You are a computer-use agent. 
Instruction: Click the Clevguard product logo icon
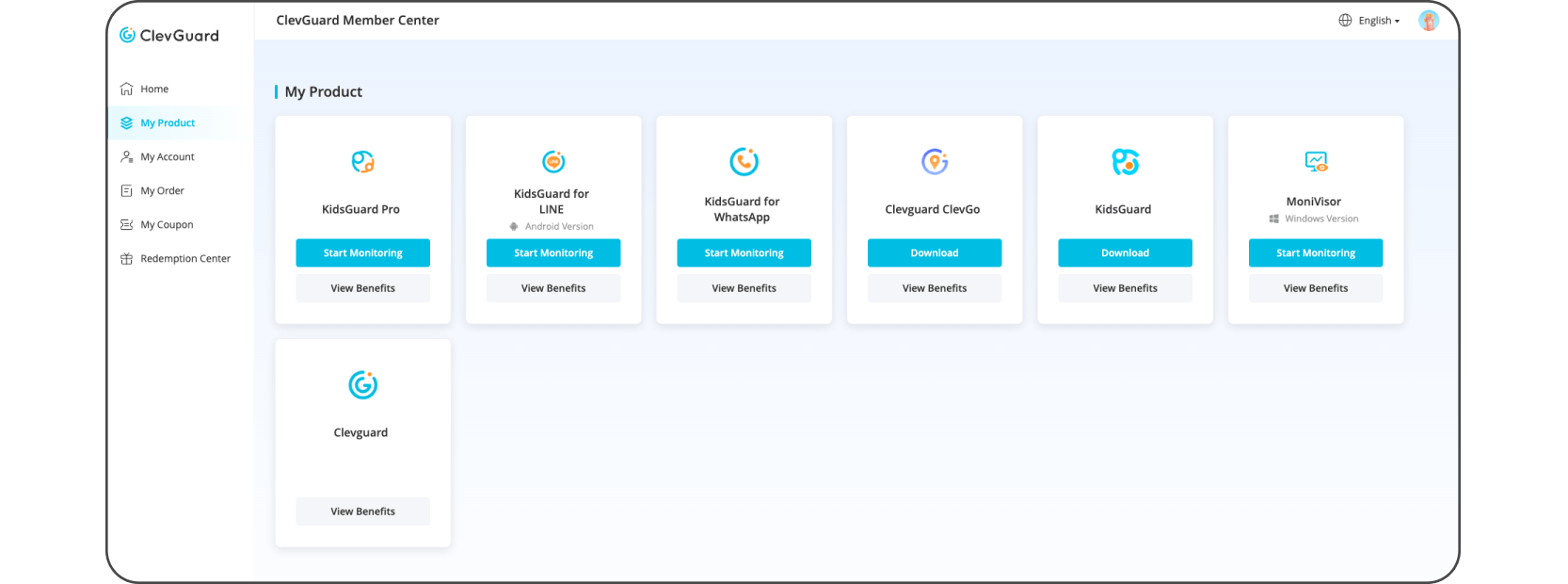362,384
